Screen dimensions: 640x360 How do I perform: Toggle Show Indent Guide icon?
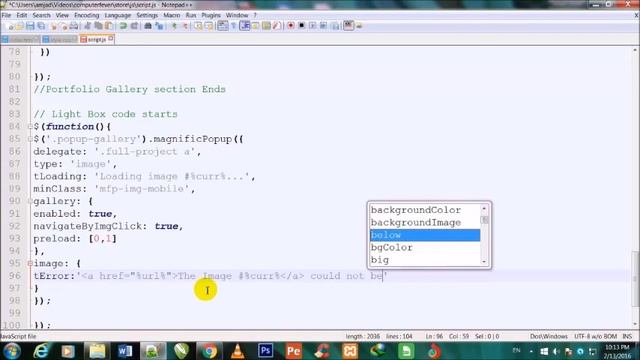pyautogui.click(x=245, y=26)
